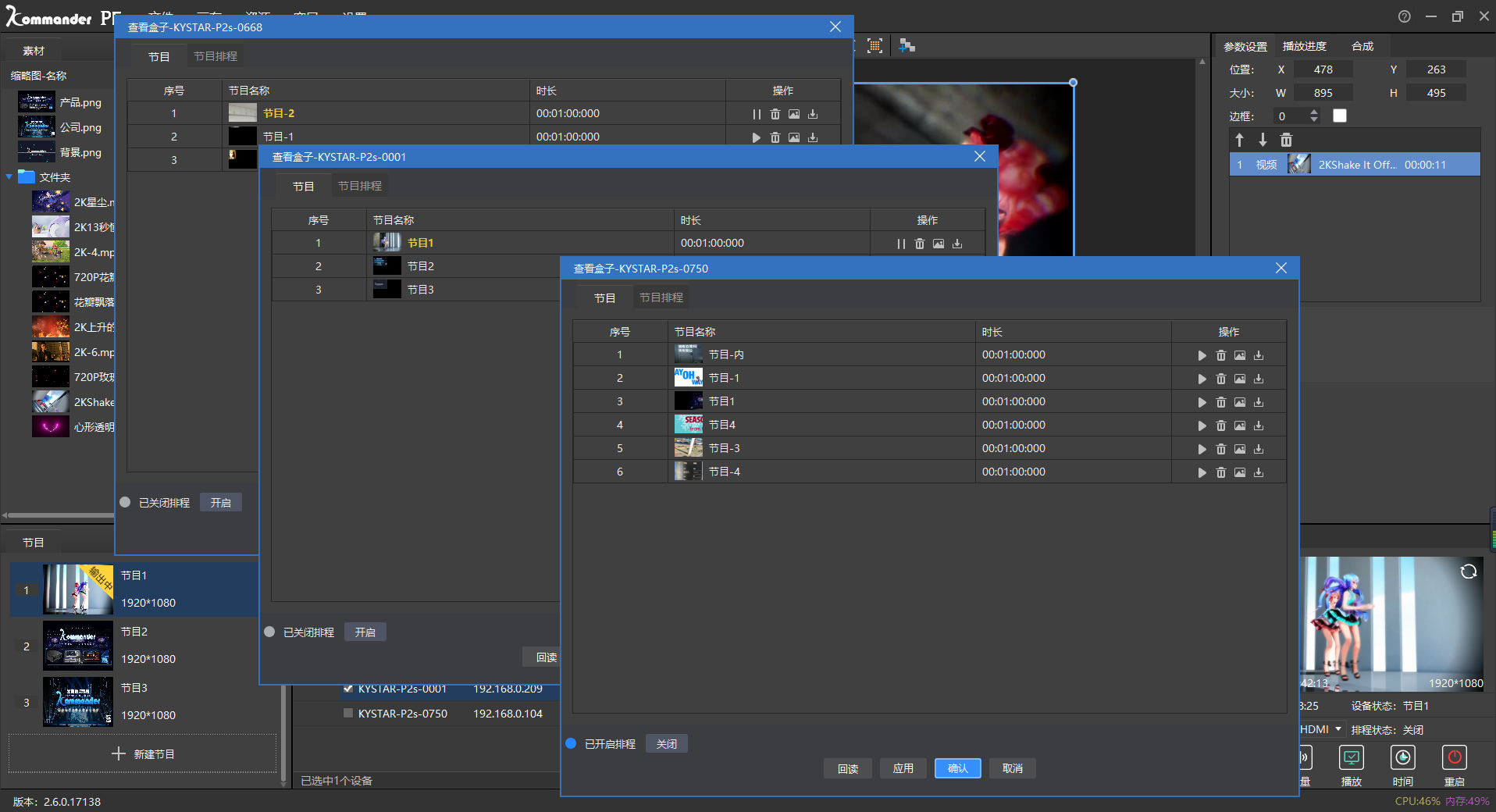Viewport: 1496px width, 812px height.
Task: Move the layer up with the up arrow
Action: point(1239,140)
